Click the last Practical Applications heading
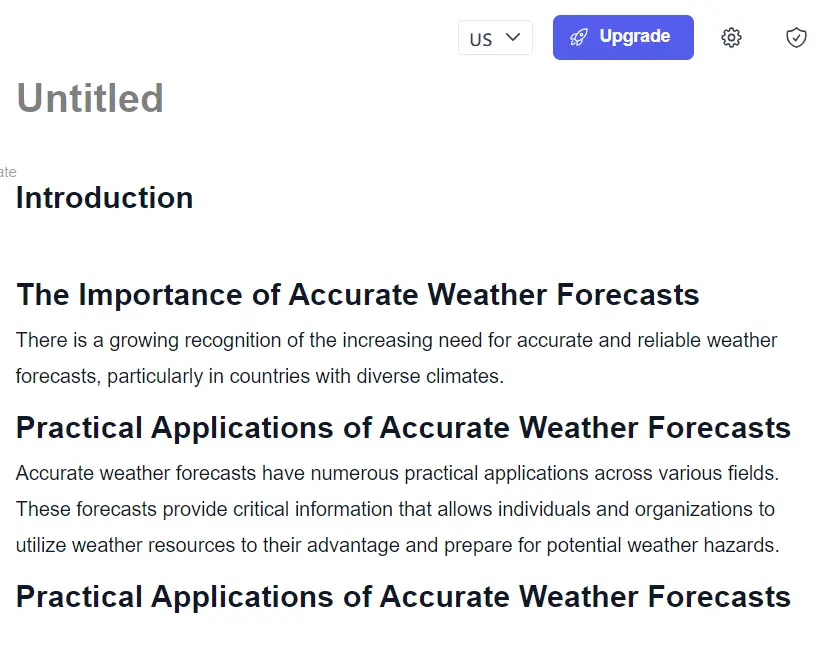This screenshot has height=658, width=825. click(x=403, y=597)
